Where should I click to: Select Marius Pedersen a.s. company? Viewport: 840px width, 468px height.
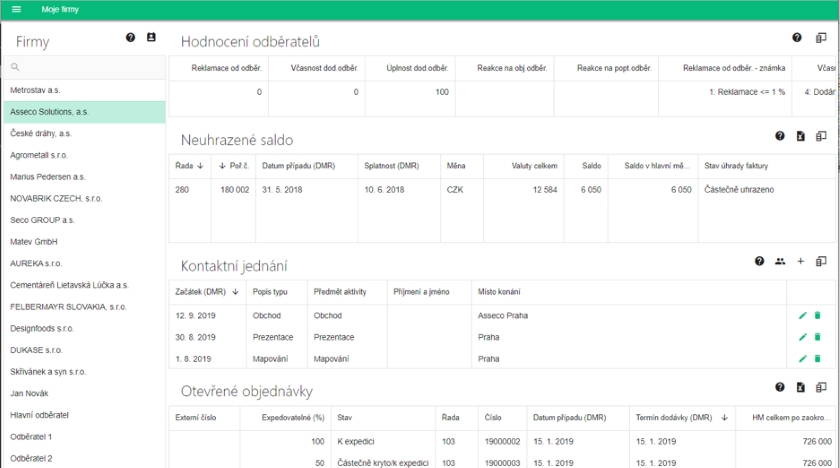click(x=85, y=177)
